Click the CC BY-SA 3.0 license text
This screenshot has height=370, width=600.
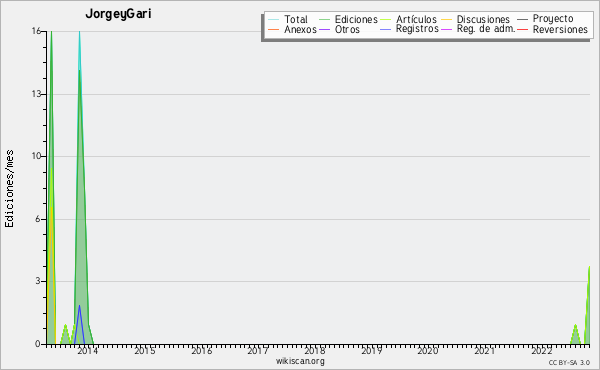click(569, 362)
